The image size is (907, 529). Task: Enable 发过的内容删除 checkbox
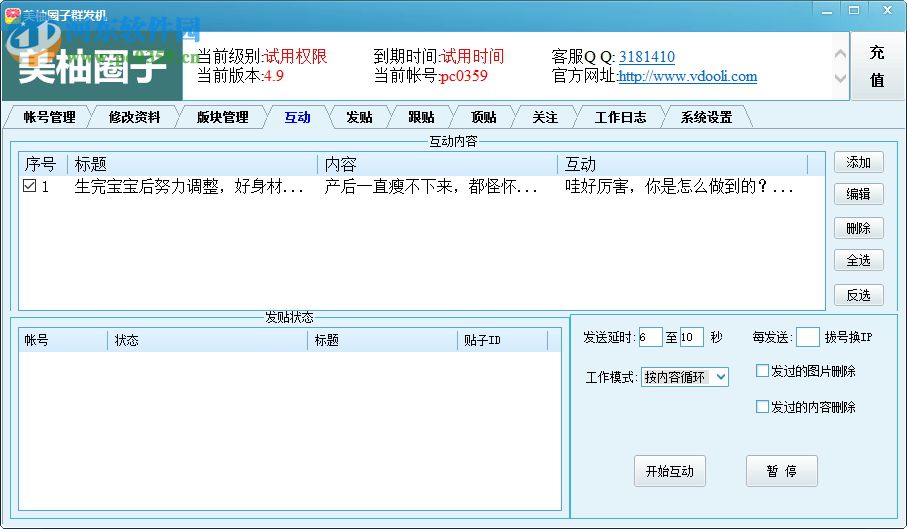pyautogui.click(x=762, y=406)
